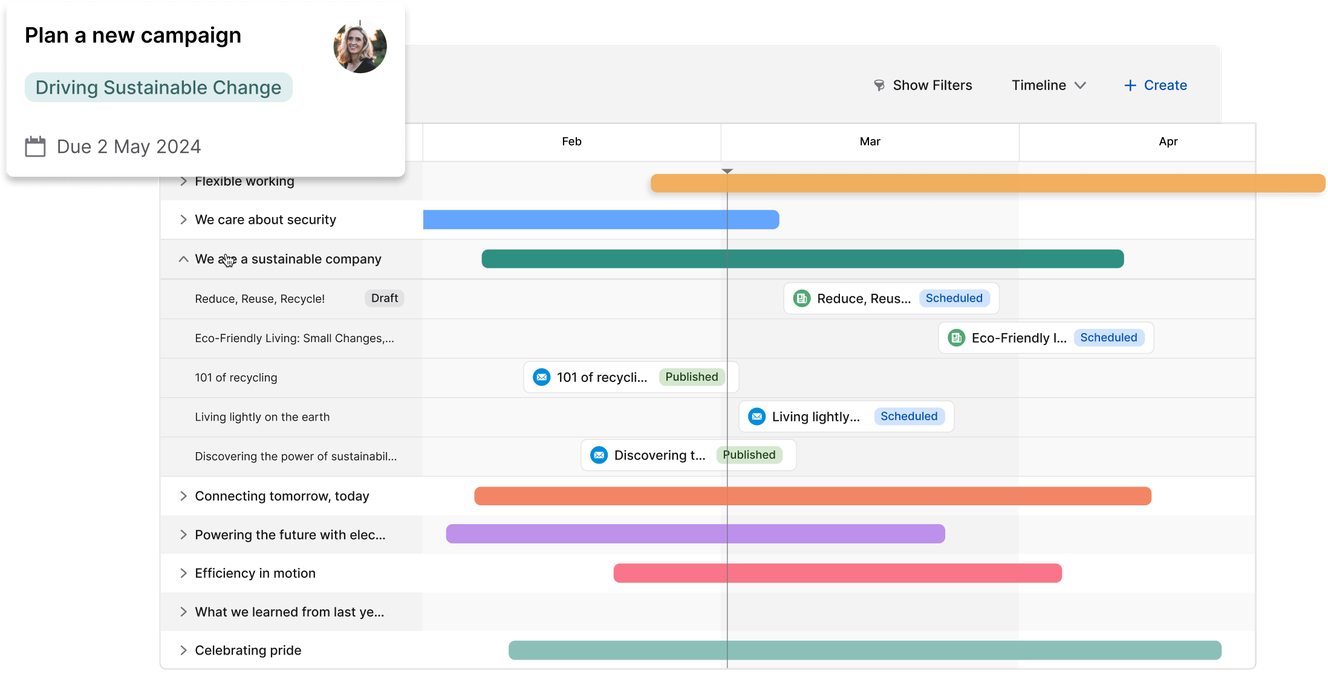
Task: Click the green document icon on Reduce, Reuse card
Action: coord(801,298)
